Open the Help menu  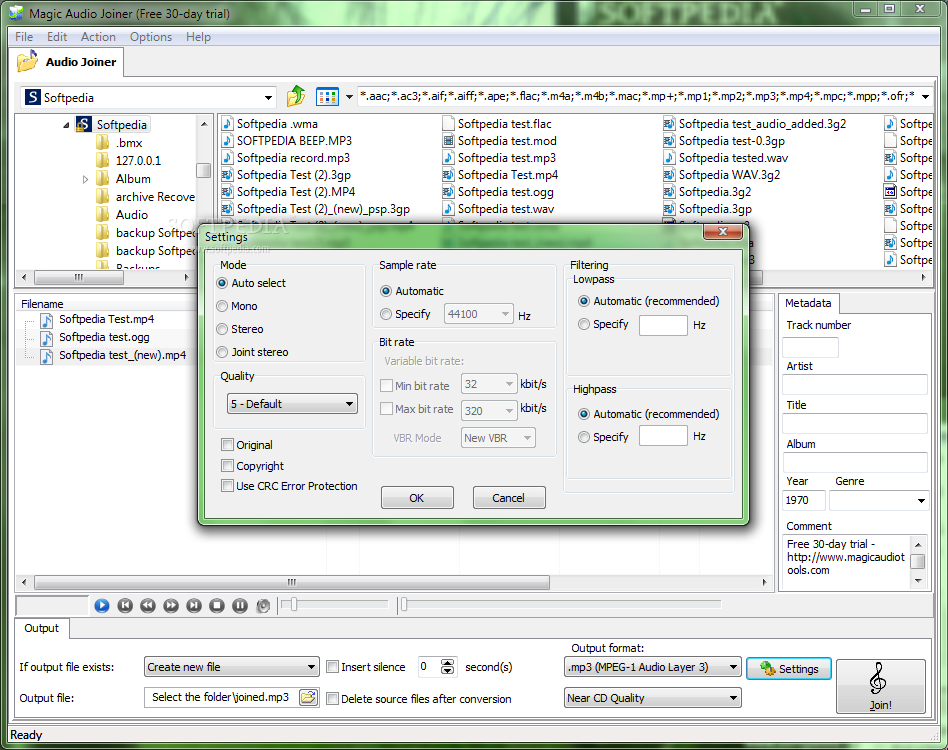click(198, 37)
